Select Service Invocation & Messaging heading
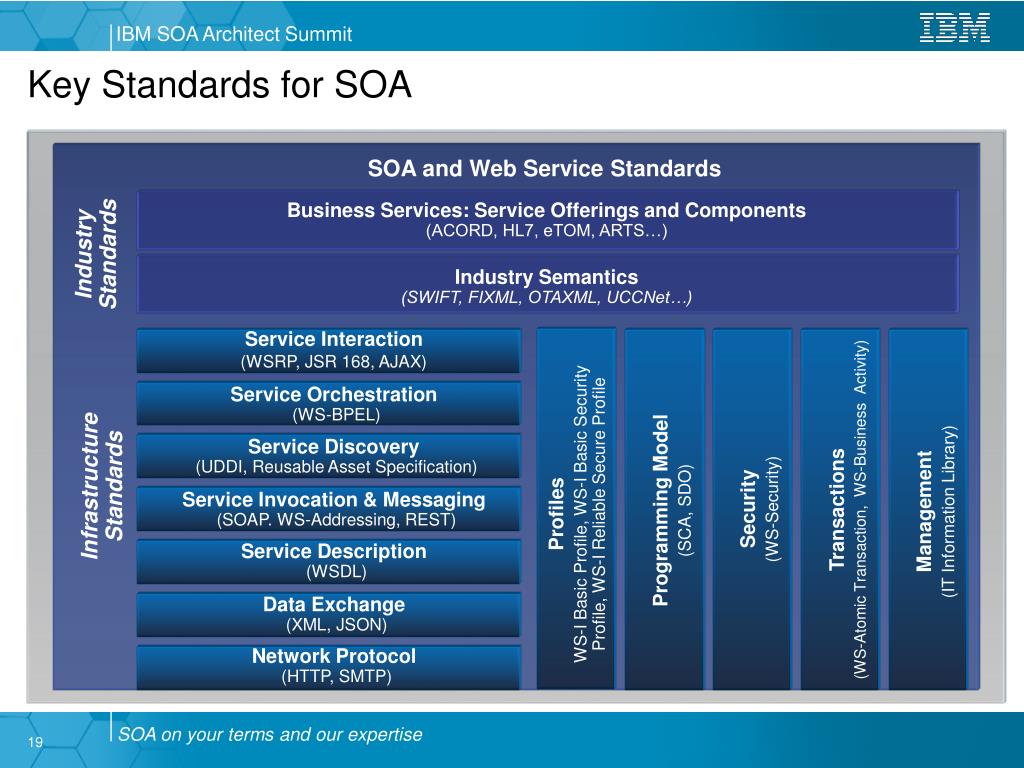The width and height of the screenshot is (1024, 768). click(334, 500)
